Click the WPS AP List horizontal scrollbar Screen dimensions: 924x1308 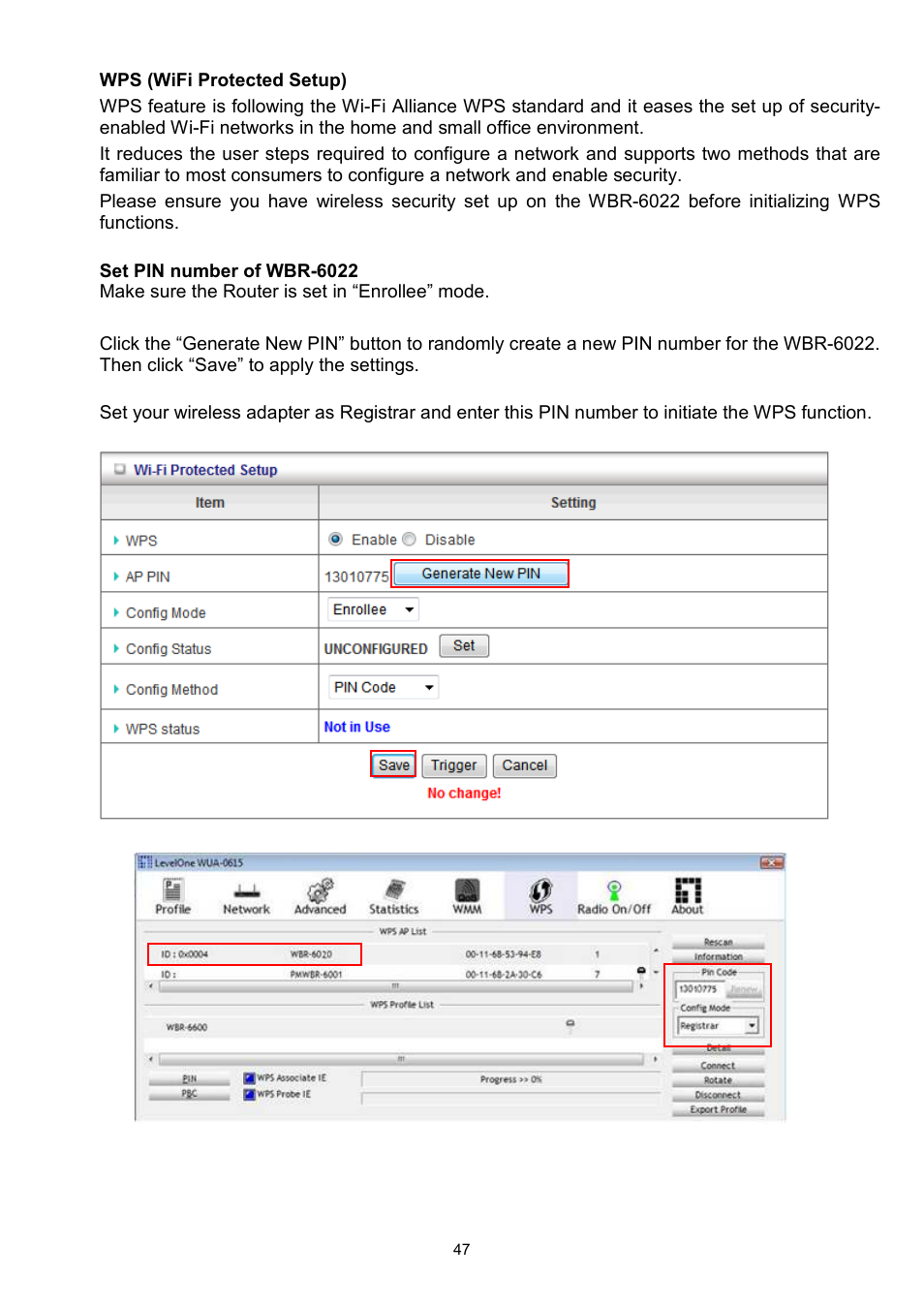395,986
